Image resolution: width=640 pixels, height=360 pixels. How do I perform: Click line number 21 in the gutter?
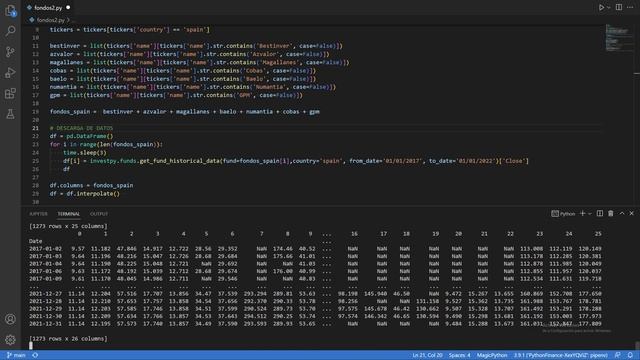[x=36, y=128]
